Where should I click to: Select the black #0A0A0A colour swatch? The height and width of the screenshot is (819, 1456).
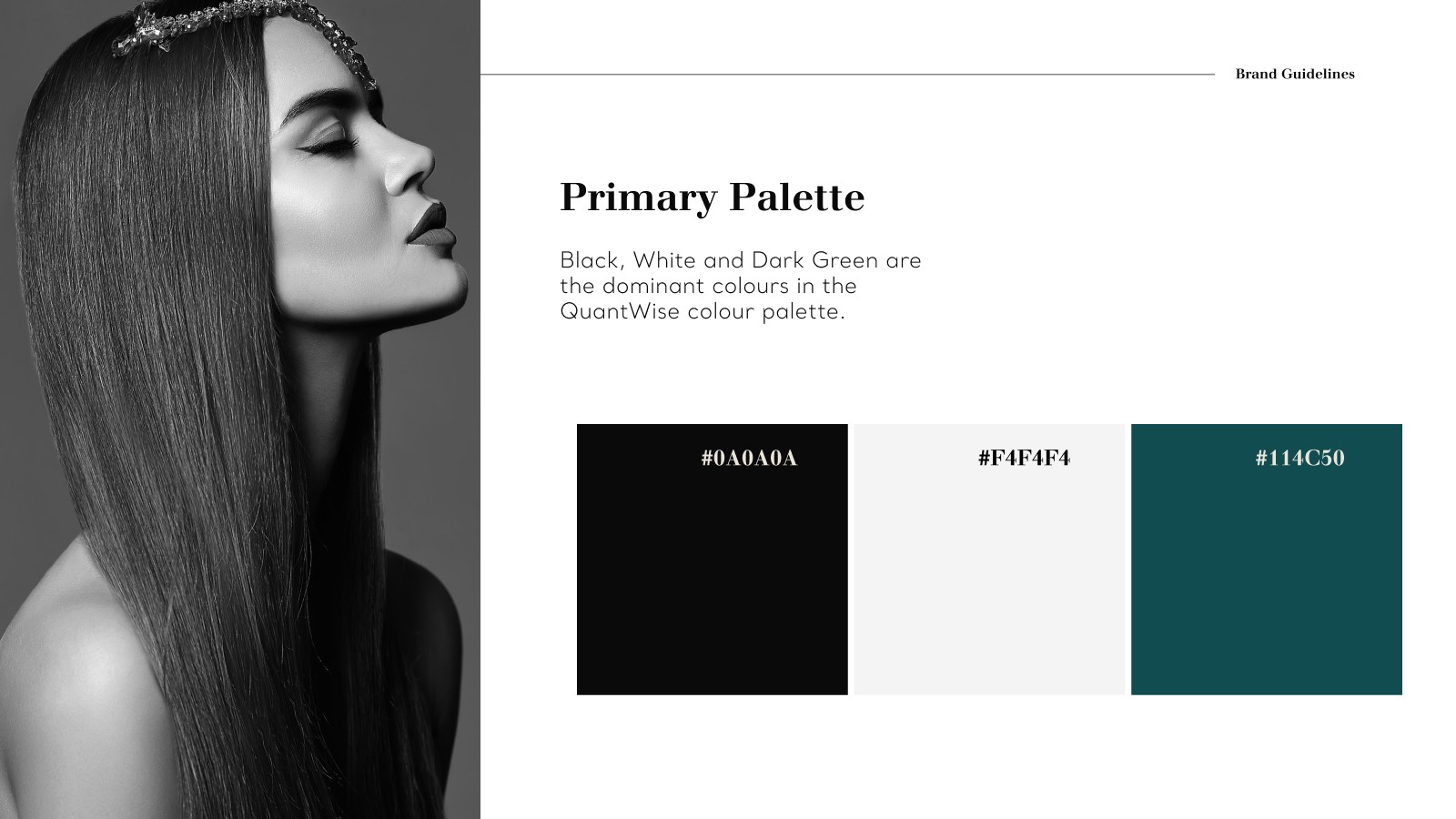[712, 559]
